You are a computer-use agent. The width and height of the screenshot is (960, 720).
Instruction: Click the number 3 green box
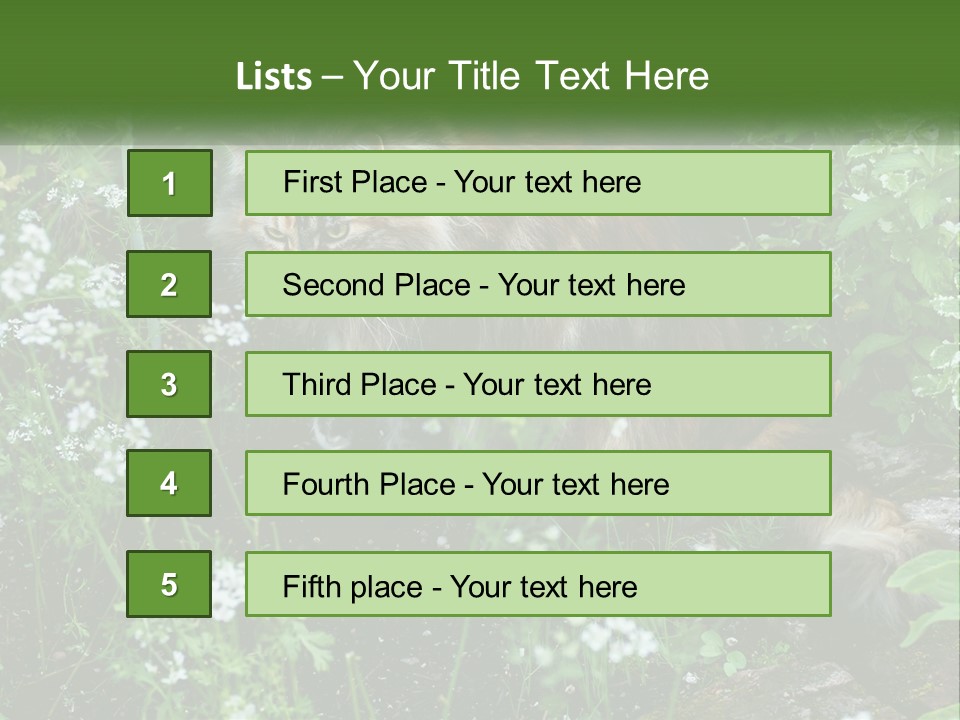169,384
